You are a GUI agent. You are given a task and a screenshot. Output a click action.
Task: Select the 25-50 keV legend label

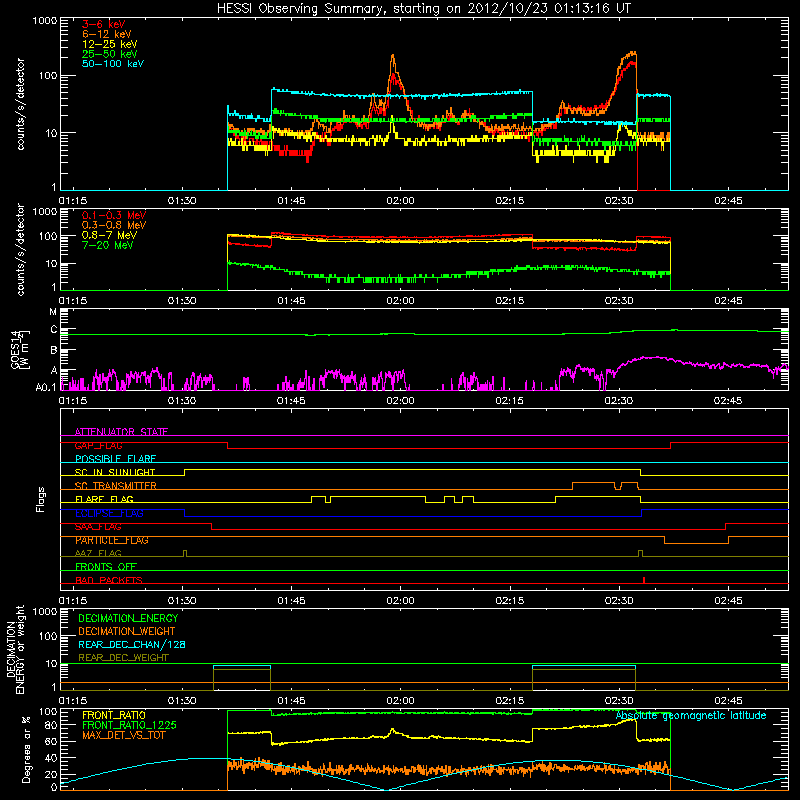(110, 54)
